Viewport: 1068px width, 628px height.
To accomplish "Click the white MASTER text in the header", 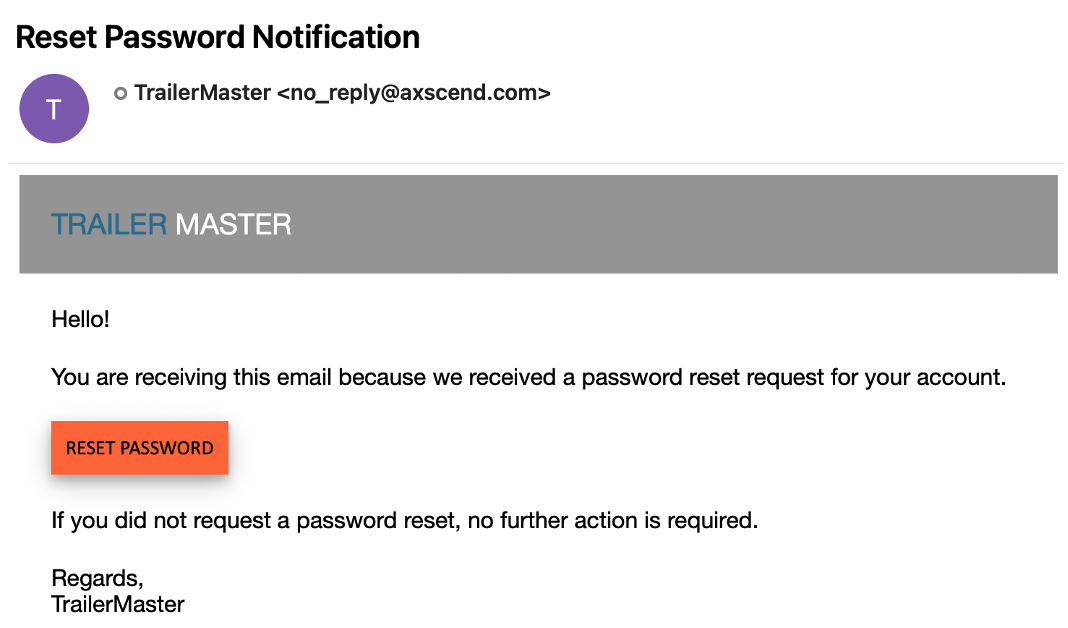I will (235, 224).
